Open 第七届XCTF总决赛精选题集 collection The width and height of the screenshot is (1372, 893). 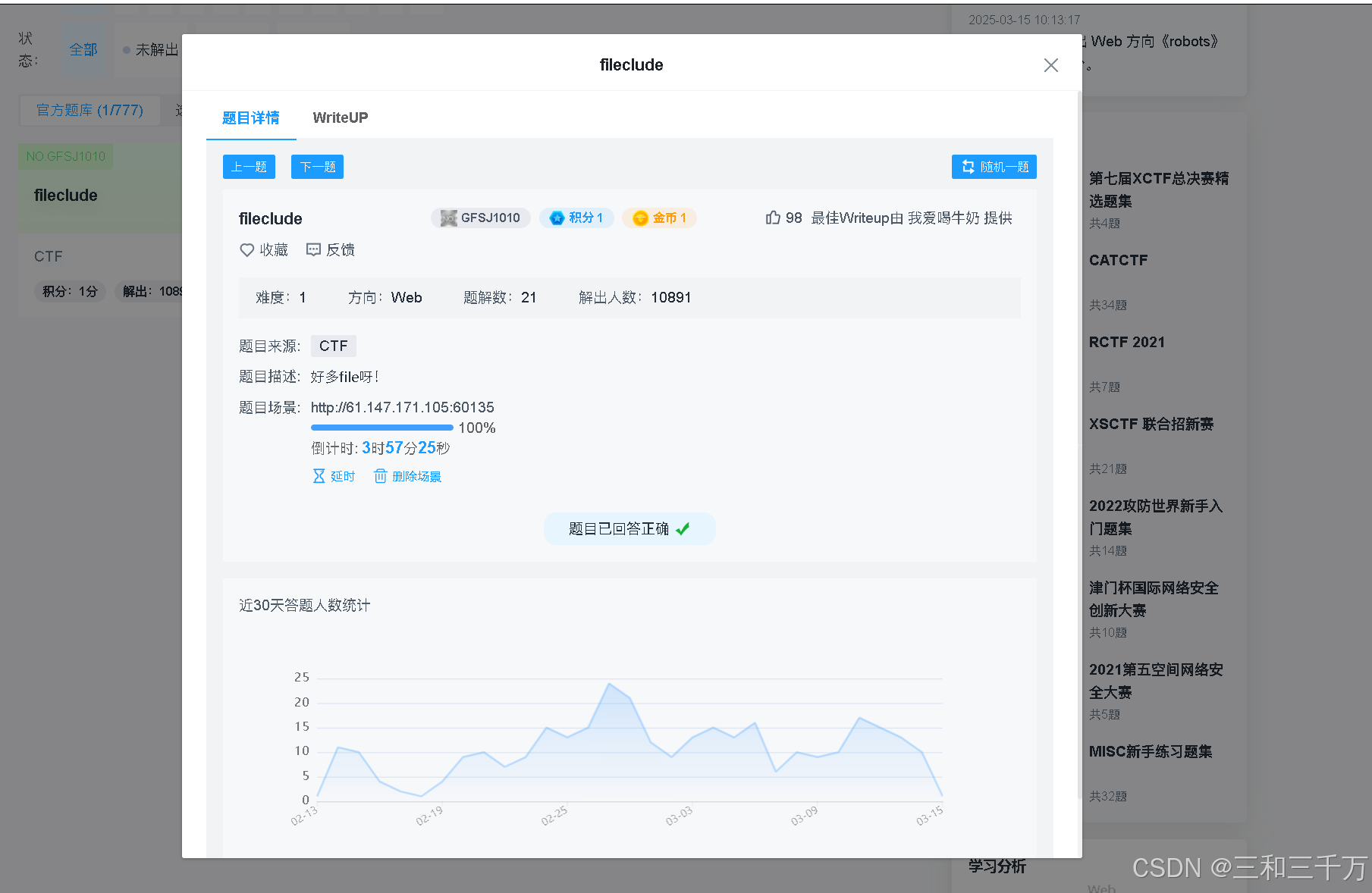(x=1159, y=190)
